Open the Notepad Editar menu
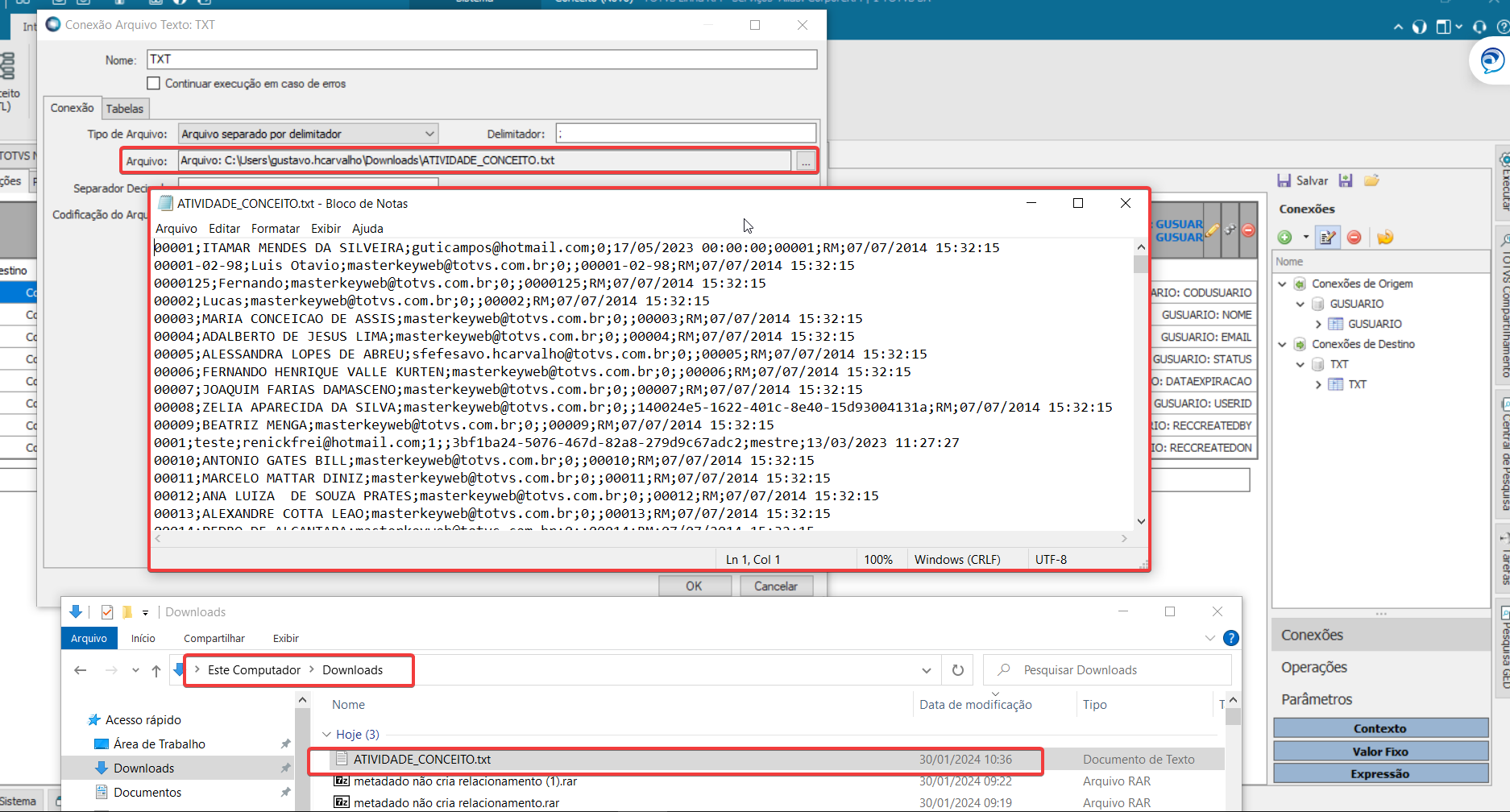This screenshot has height=812, width=1510. click(x=224, y=229)
